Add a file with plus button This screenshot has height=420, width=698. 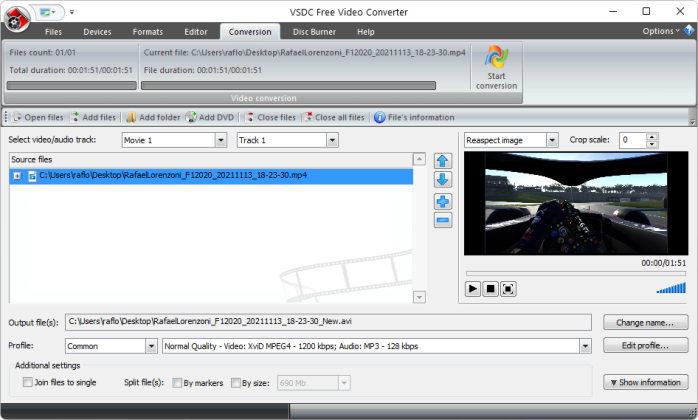tap(443, 202)
